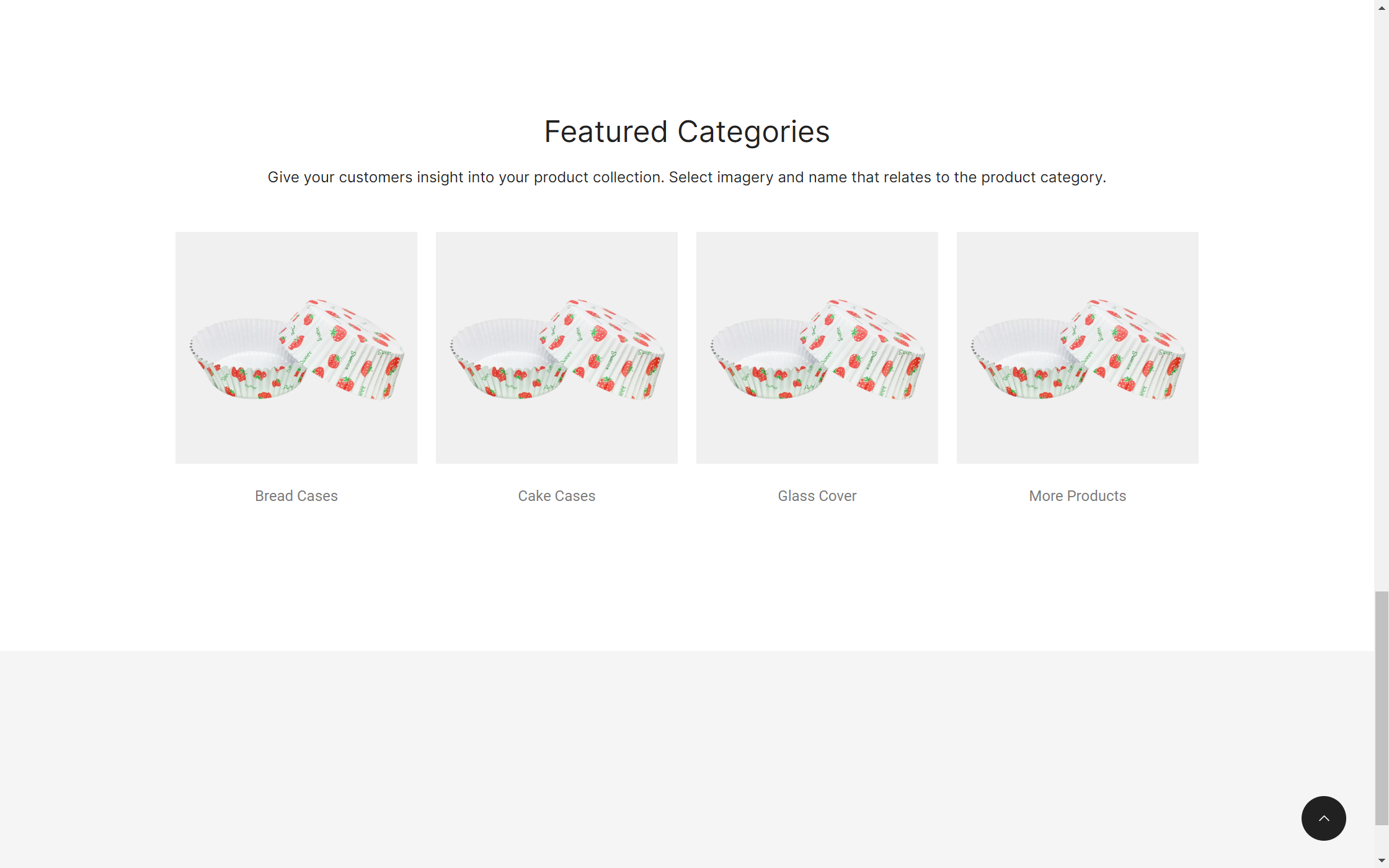
Task: Open the Glass Cover text link
Action: (x=817, y=496)
